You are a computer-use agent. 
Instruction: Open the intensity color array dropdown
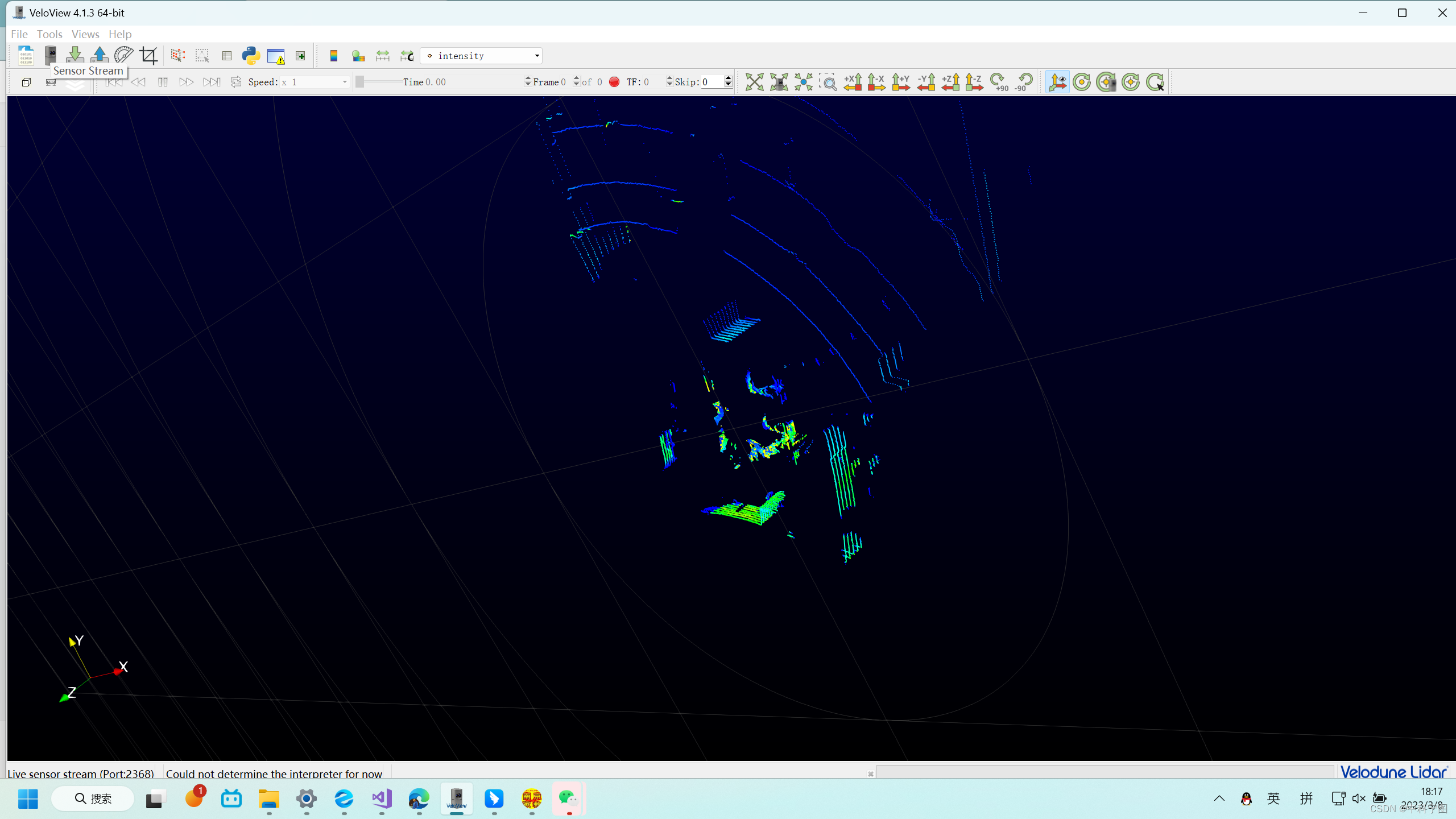pos(481,55)
